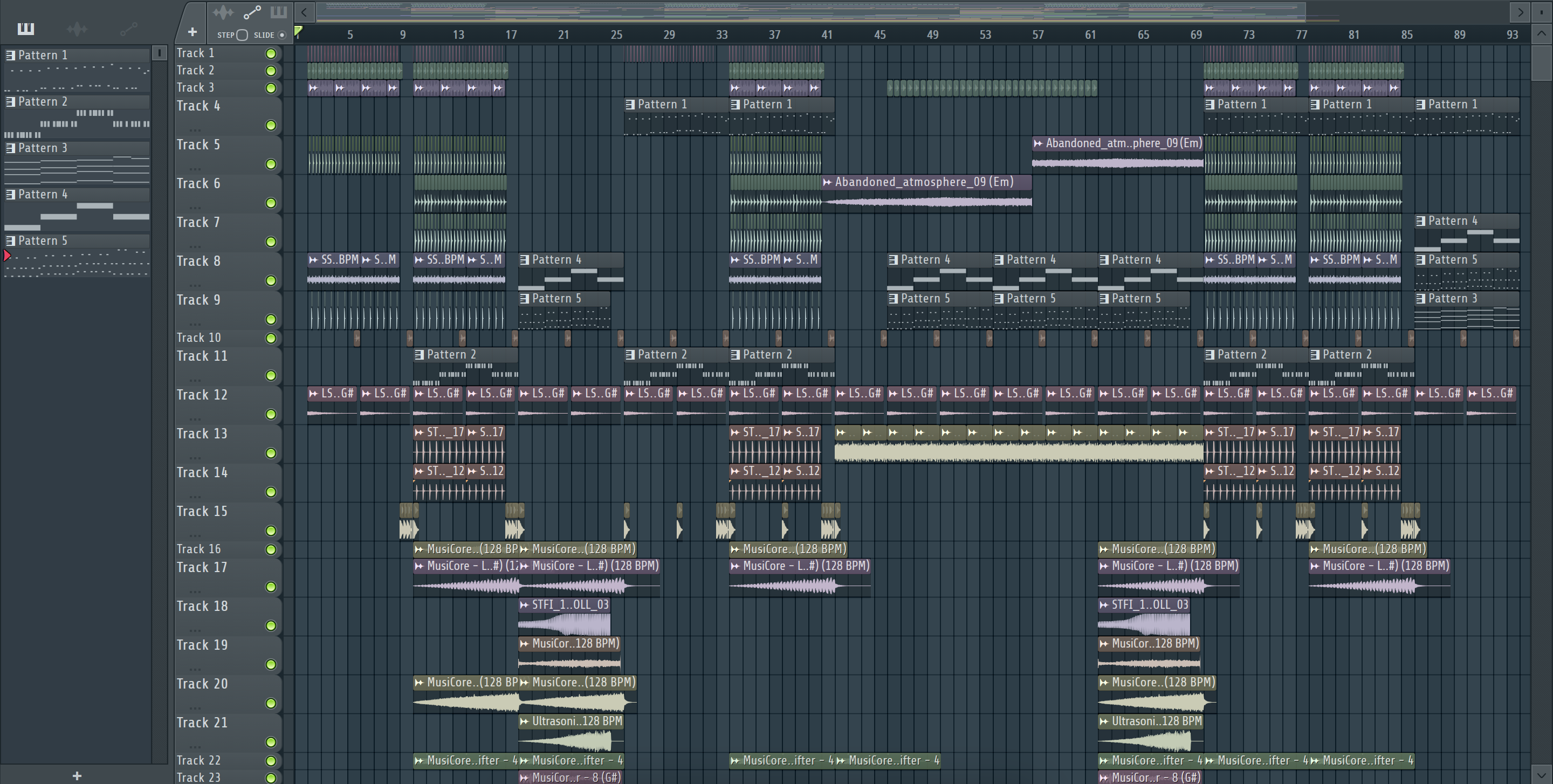Select the Track 18 header
This screenshot has width=1553, height=784.
pos(228,616)
